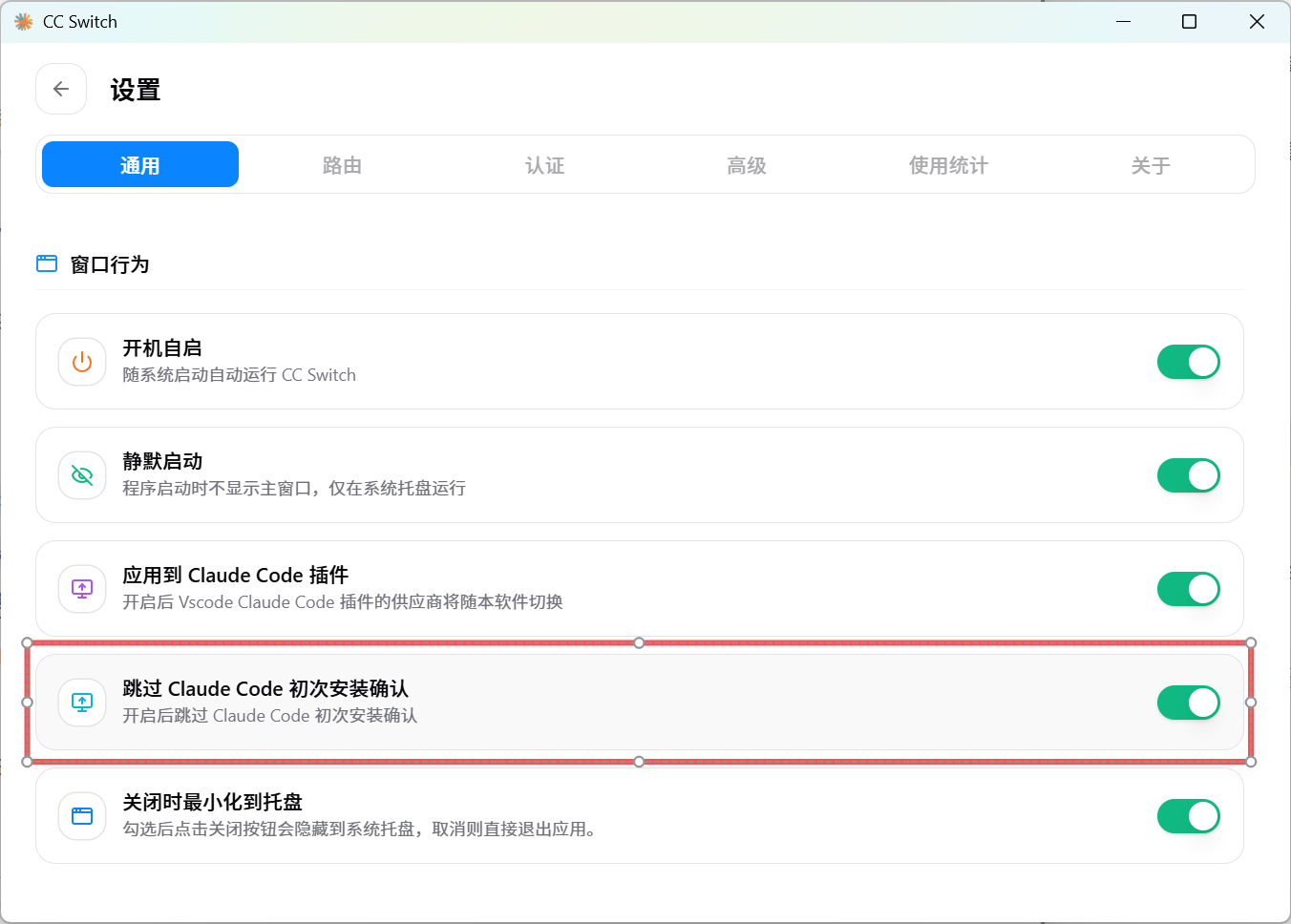Open the 路由 tab
This screenshot has height=924, width=1291.
coord(342,165)
